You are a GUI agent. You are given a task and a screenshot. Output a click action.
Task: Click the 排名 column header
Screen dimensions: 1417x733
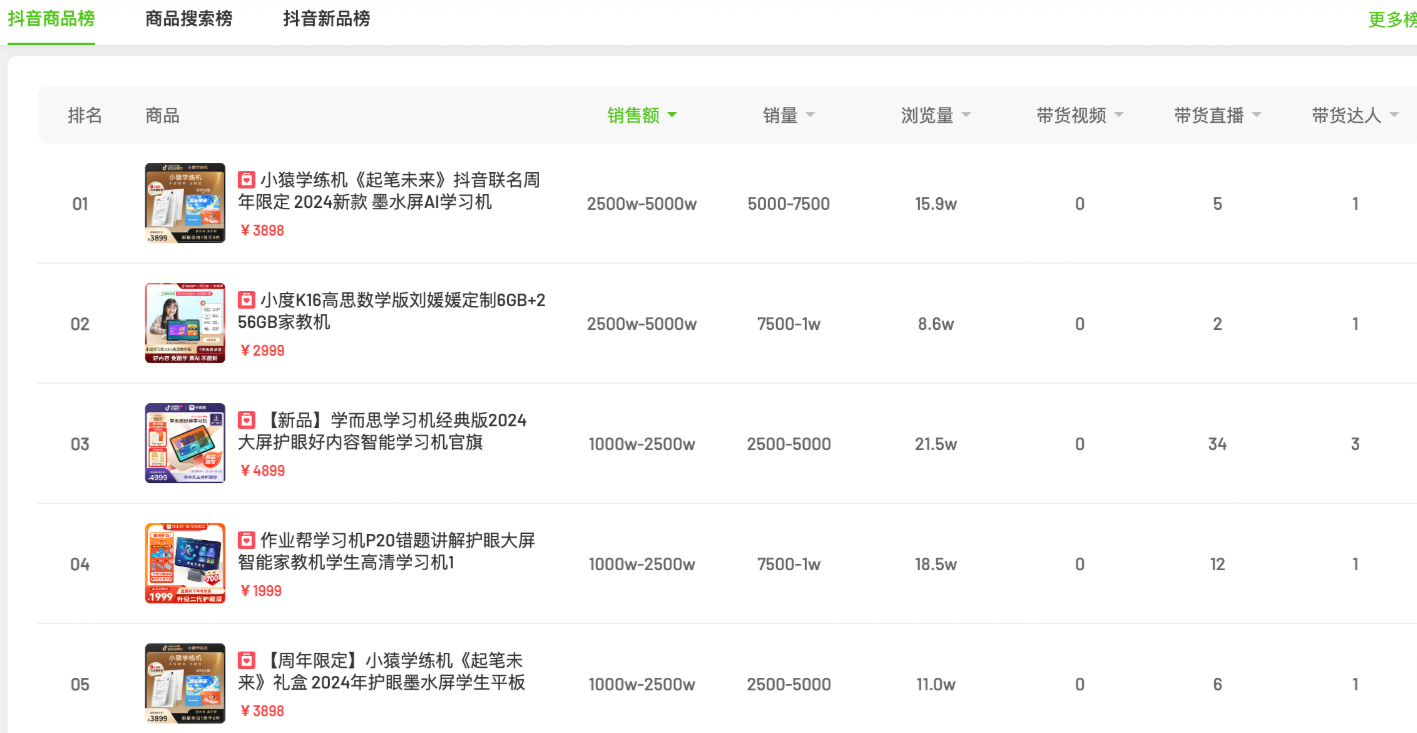85,115
